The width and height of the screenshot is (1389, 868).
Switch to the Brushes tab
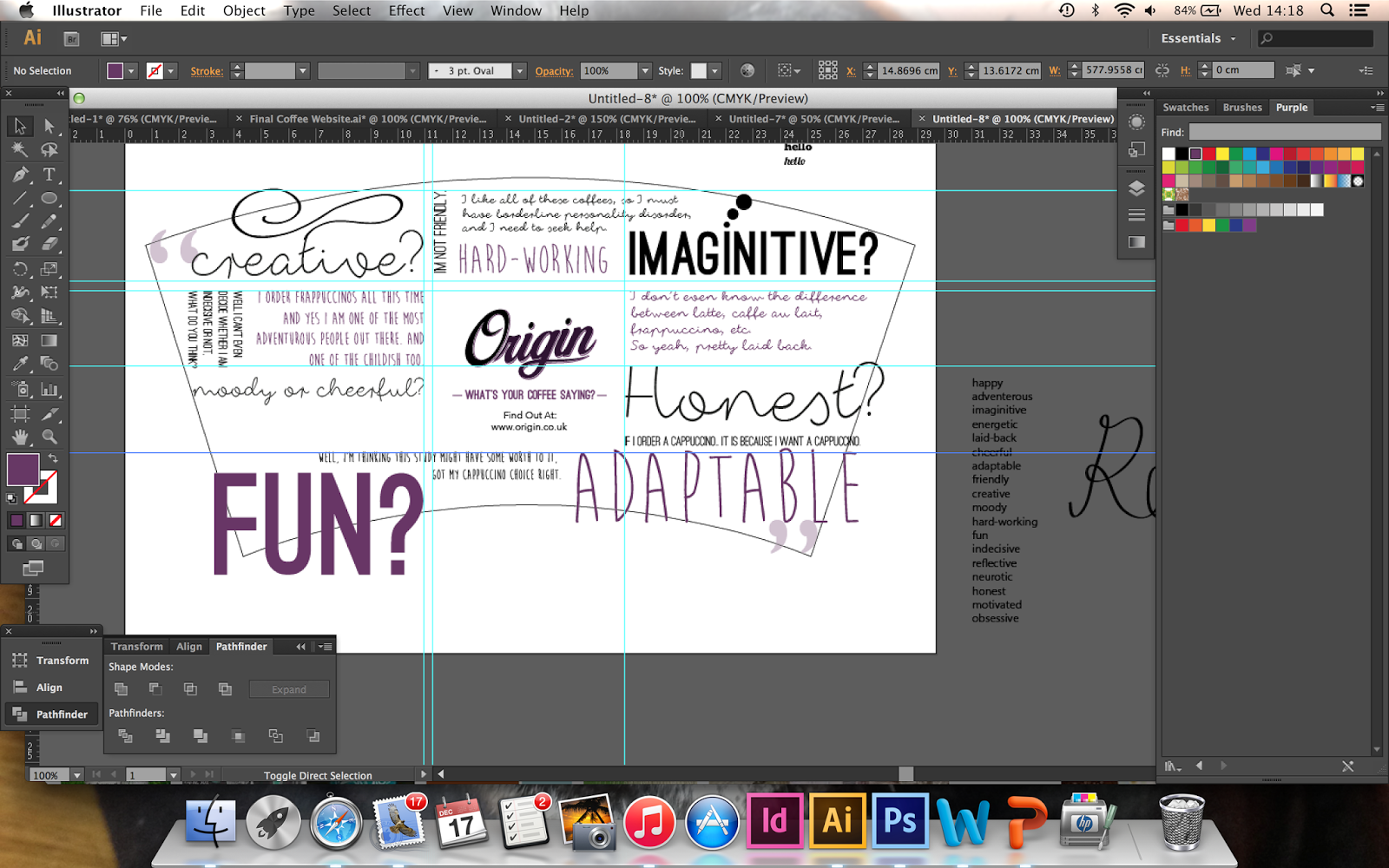click(x=1242, y=108)
